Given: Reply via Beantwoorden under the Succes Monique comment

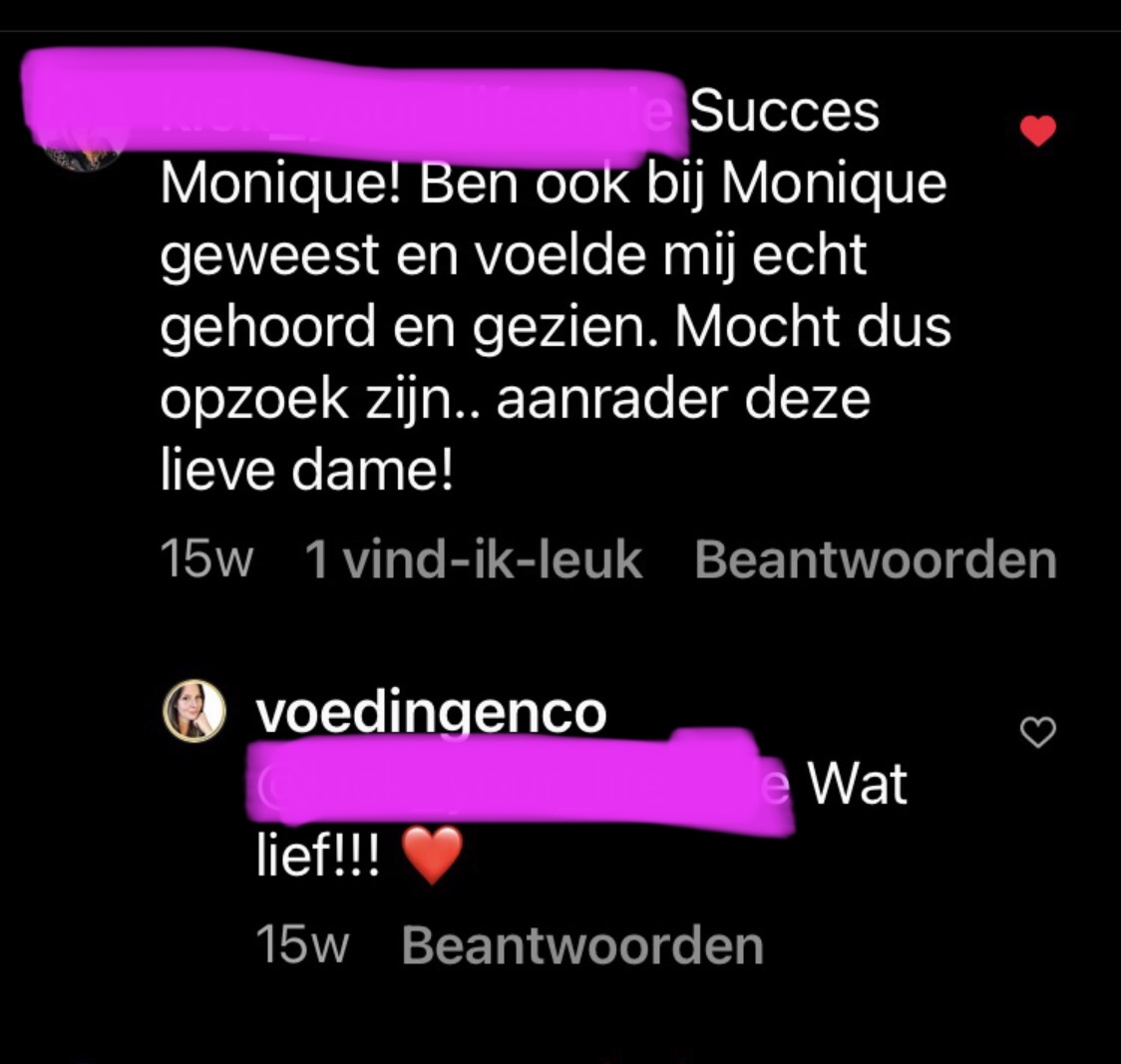Looking at the screenshot, I should click(x=876, y=559).
